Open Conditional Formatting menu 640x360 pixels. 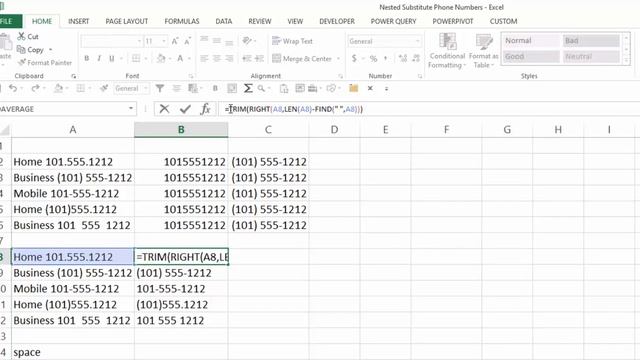447,51
